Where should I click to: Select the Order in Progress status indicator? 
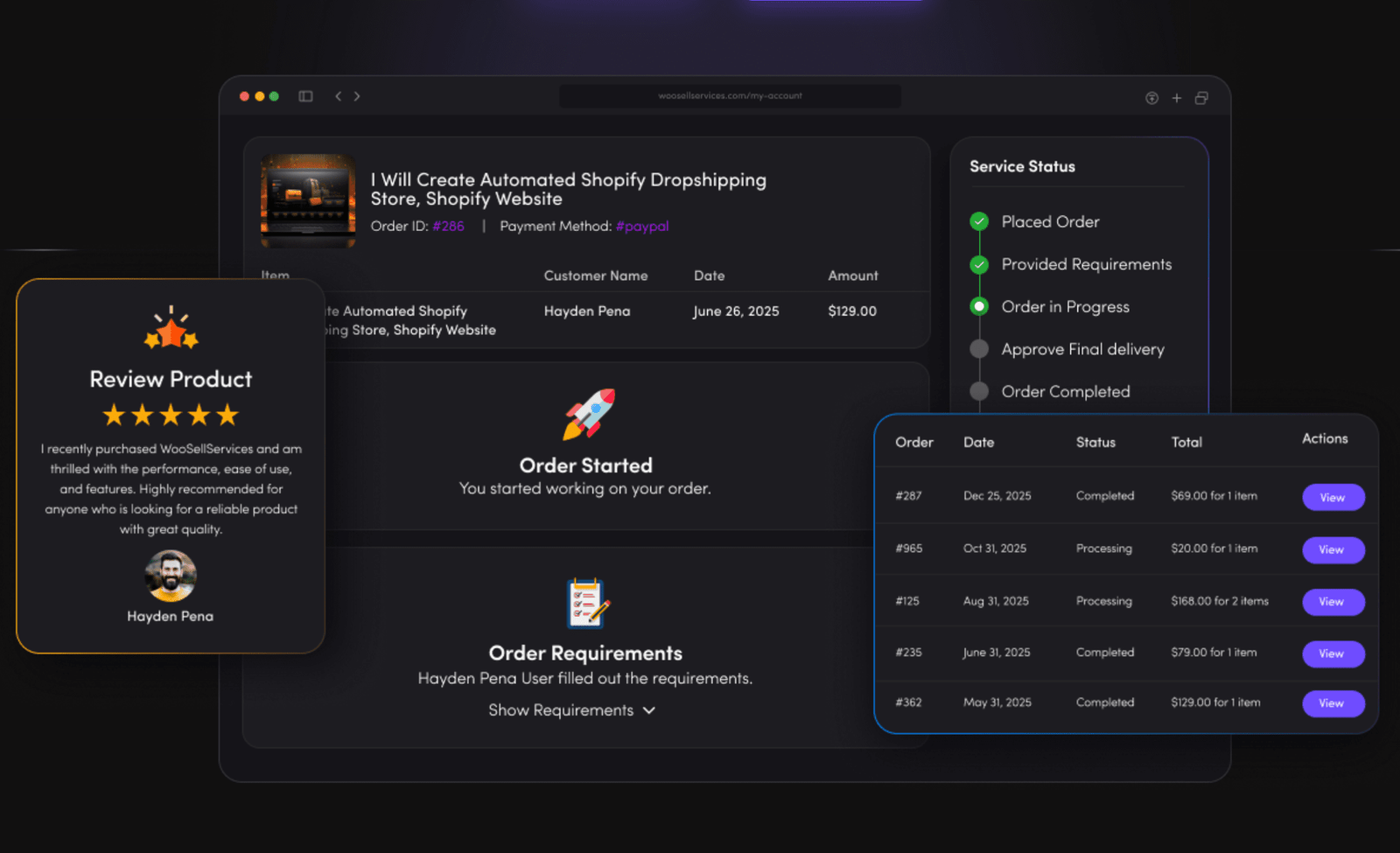(x=979, y=306)
